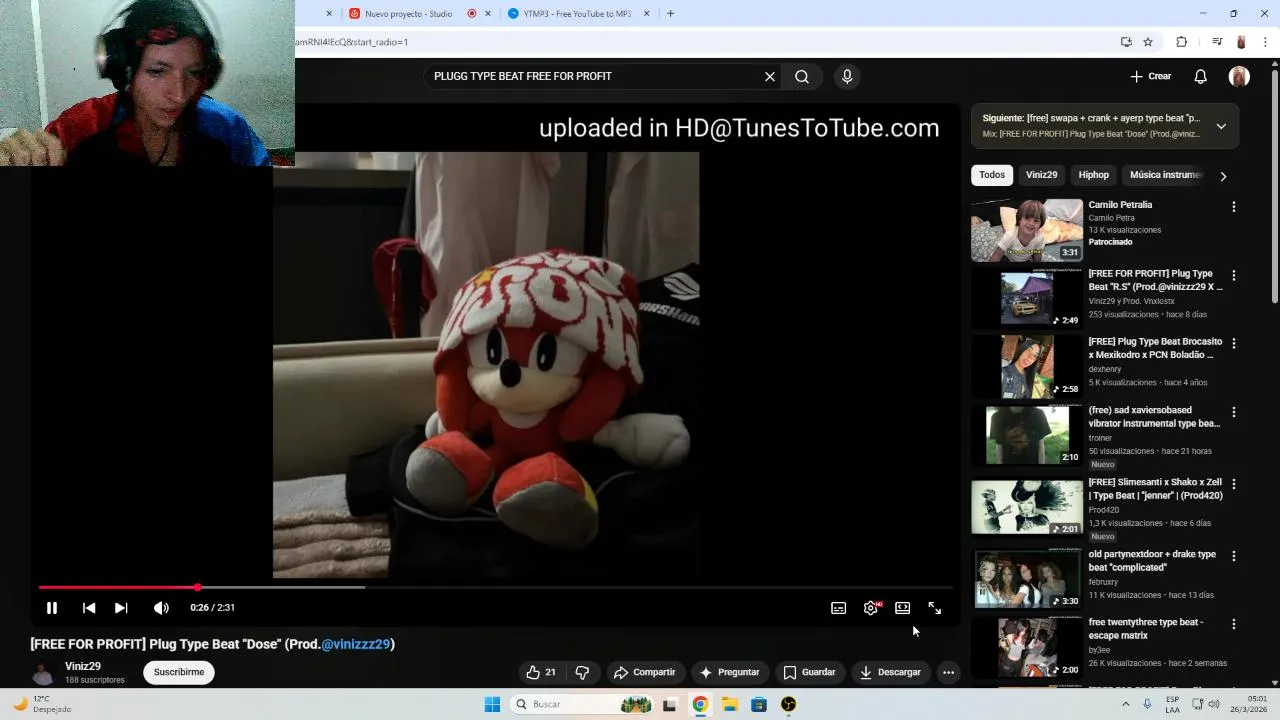Open more actions below video
Viewport: 1280px width, 720px height.
[948, 672]
